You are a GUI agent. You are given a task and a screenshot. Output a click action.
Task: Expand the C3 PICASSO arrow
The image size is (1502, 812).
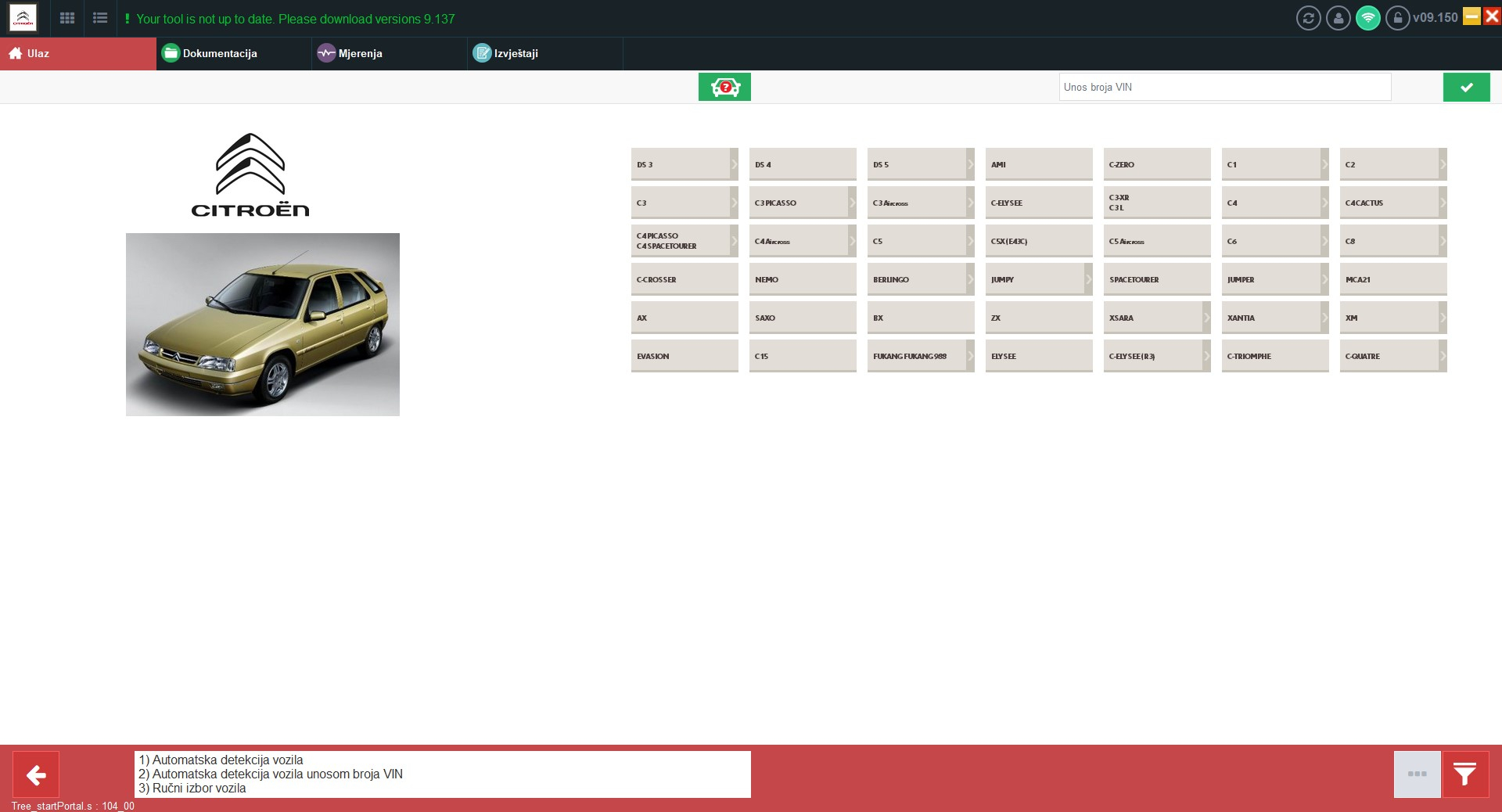(852, 203)
